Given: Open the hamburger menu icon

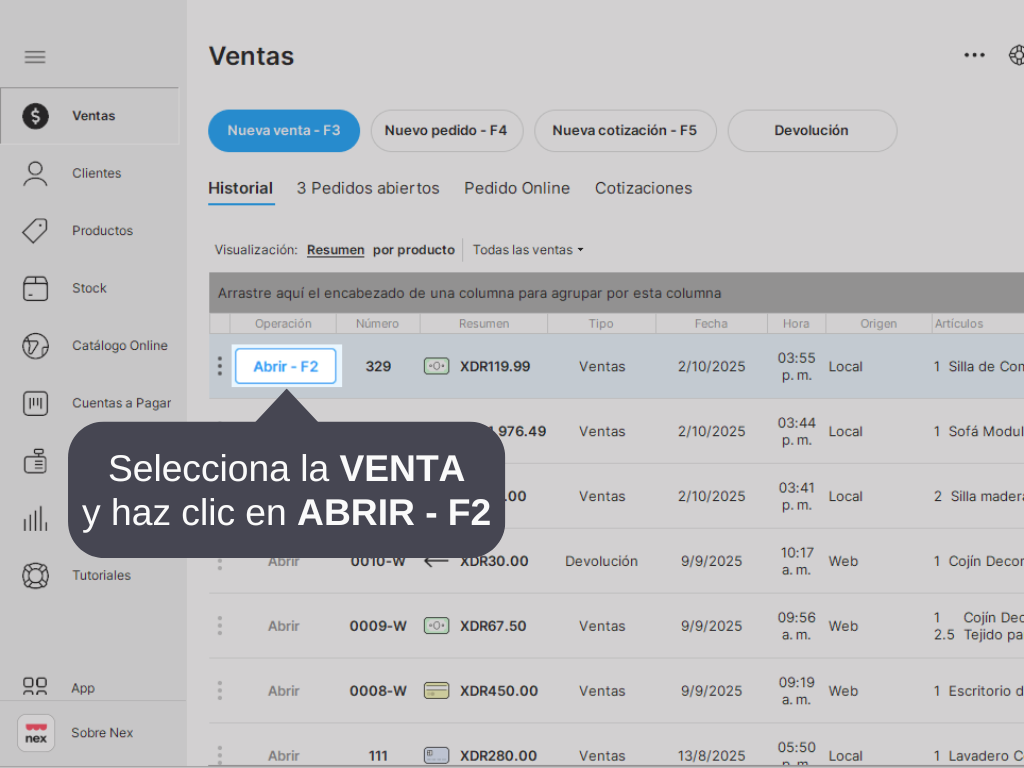Looking at the screenshot, I should [x=35, y=57].
